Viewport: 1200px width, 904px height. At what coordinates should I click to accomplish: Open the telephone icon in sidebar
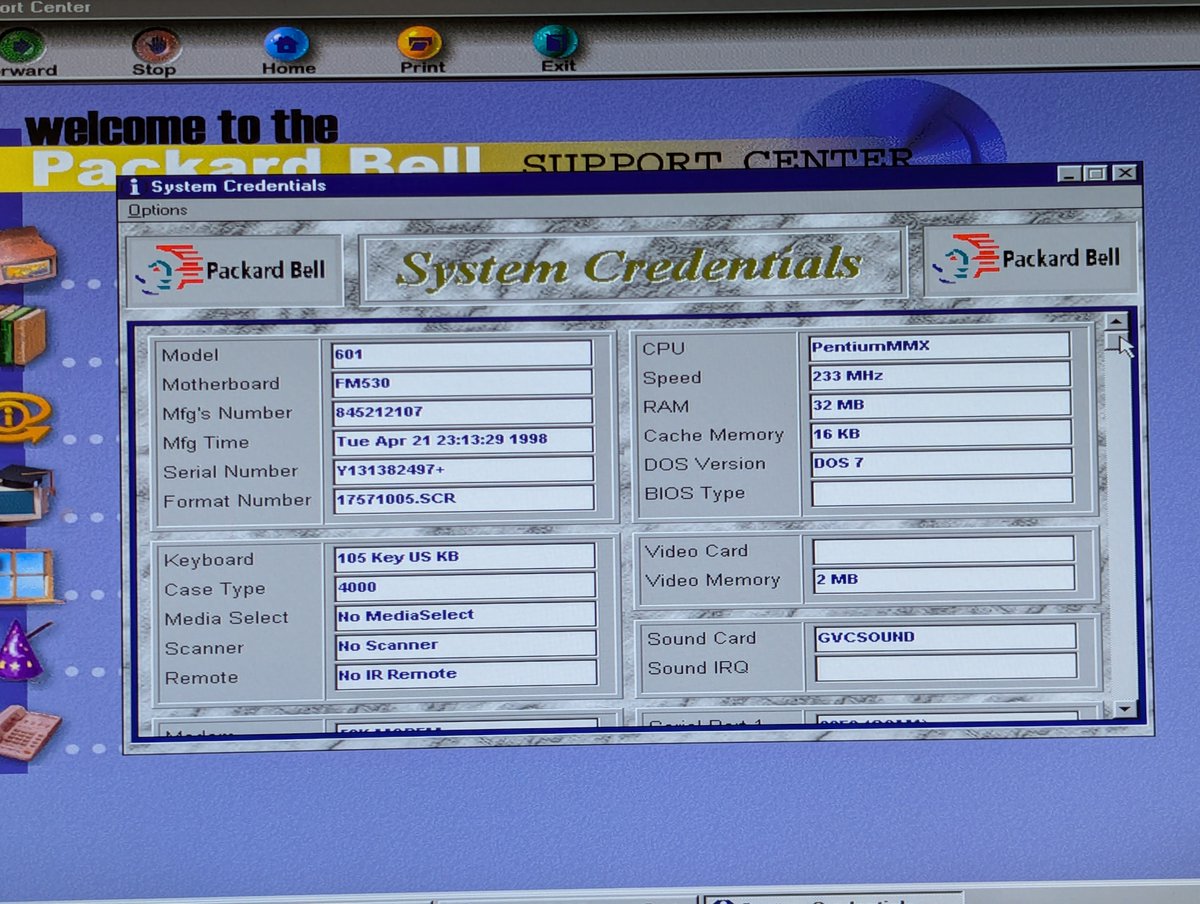28,732
